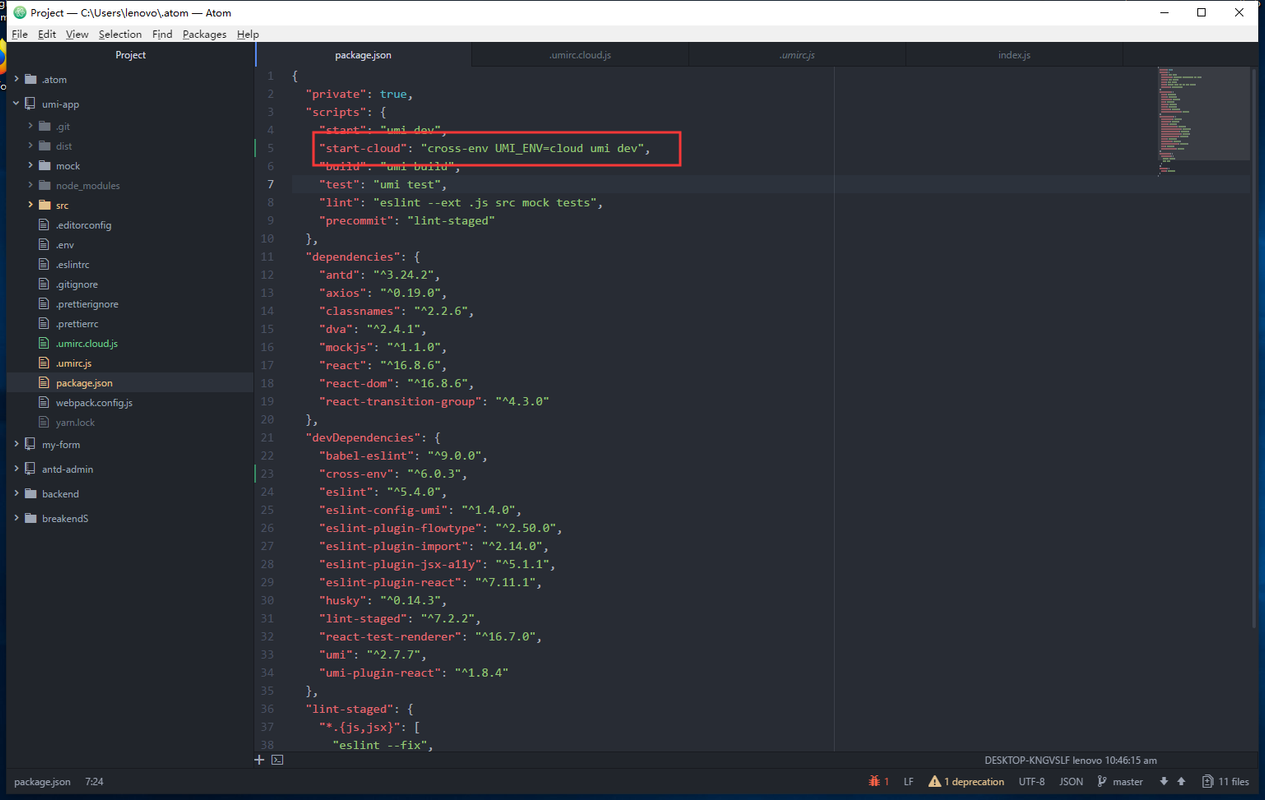Click the deprecation warning triangle icon
Image resolution: width=1265 pixels, height=800 pixels.
[x=934, y=781]
